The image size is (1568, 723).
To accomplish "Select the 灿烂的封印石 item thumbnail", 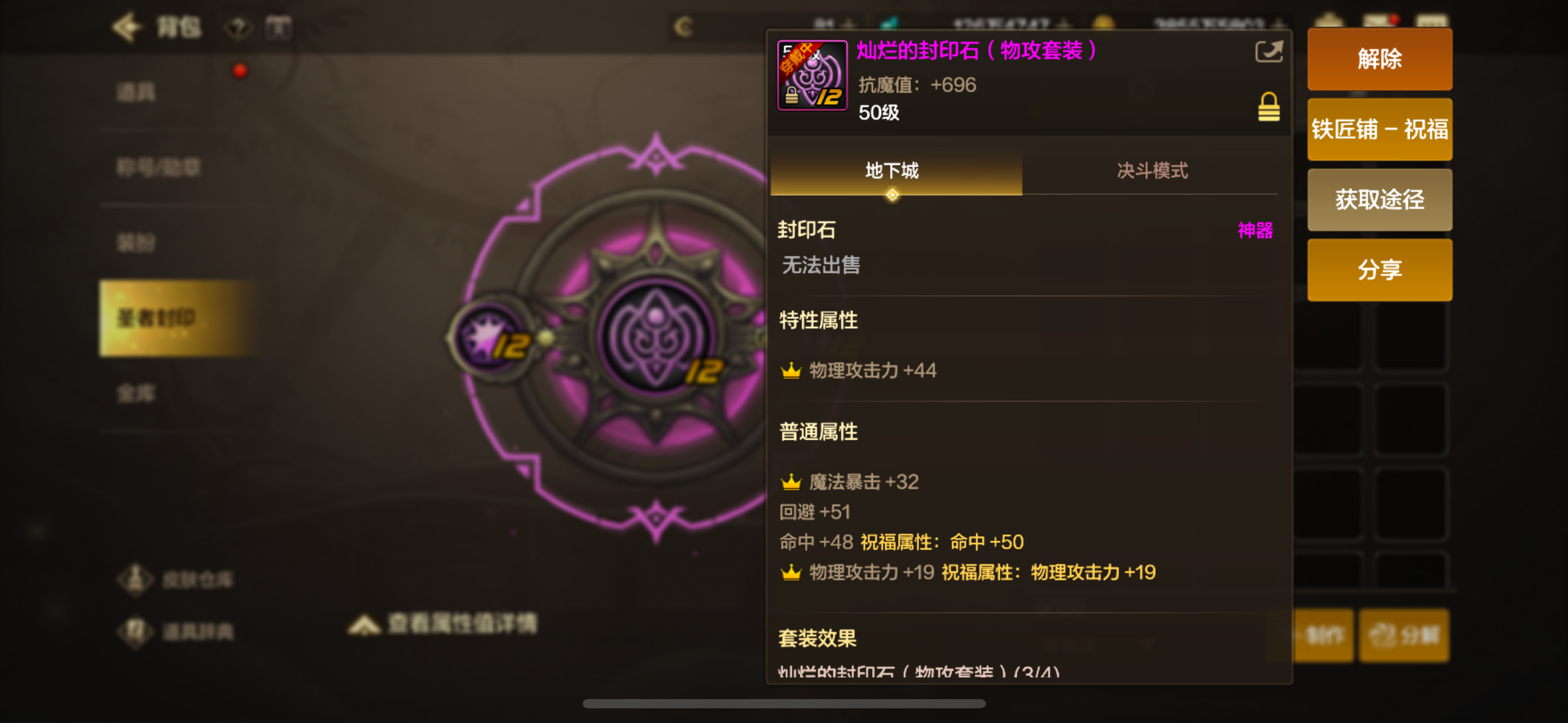I will (812, 75).
